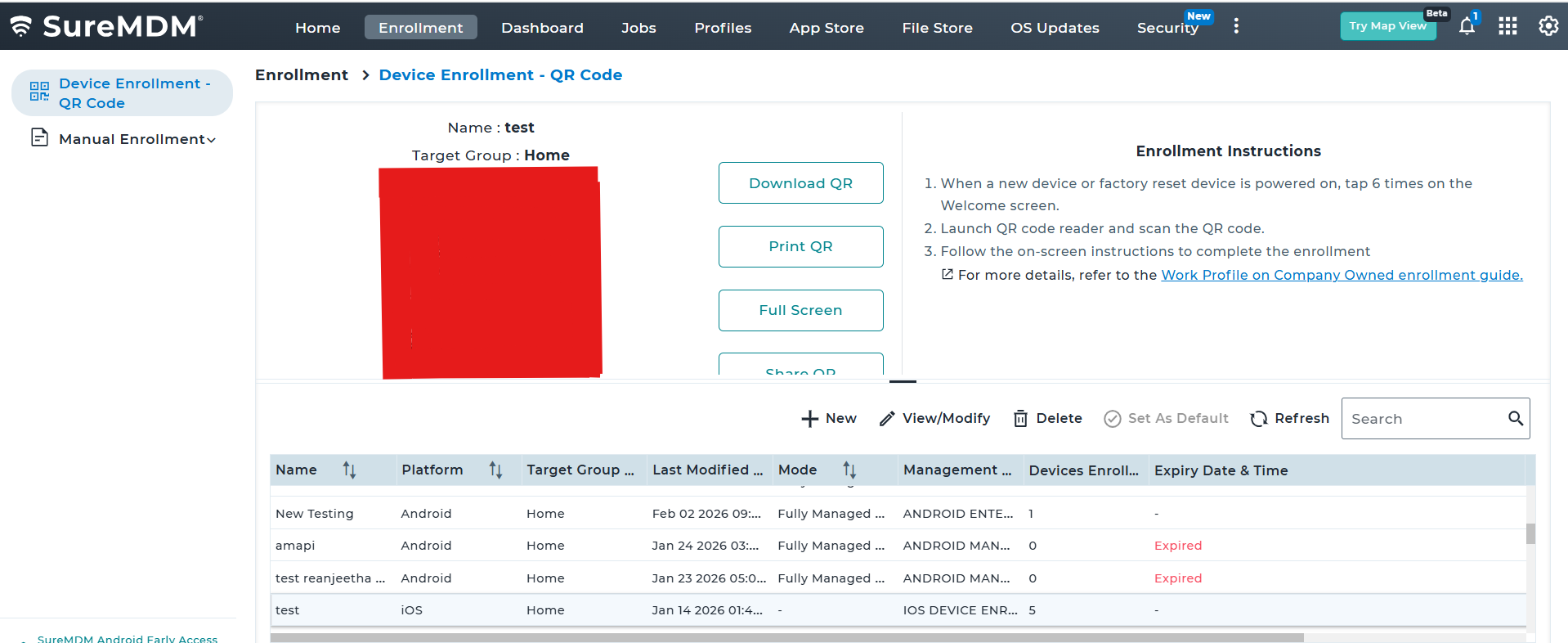Click the Try Map View button
1568x643 pixels.
pyautogui.click(x=1387, y=26)
